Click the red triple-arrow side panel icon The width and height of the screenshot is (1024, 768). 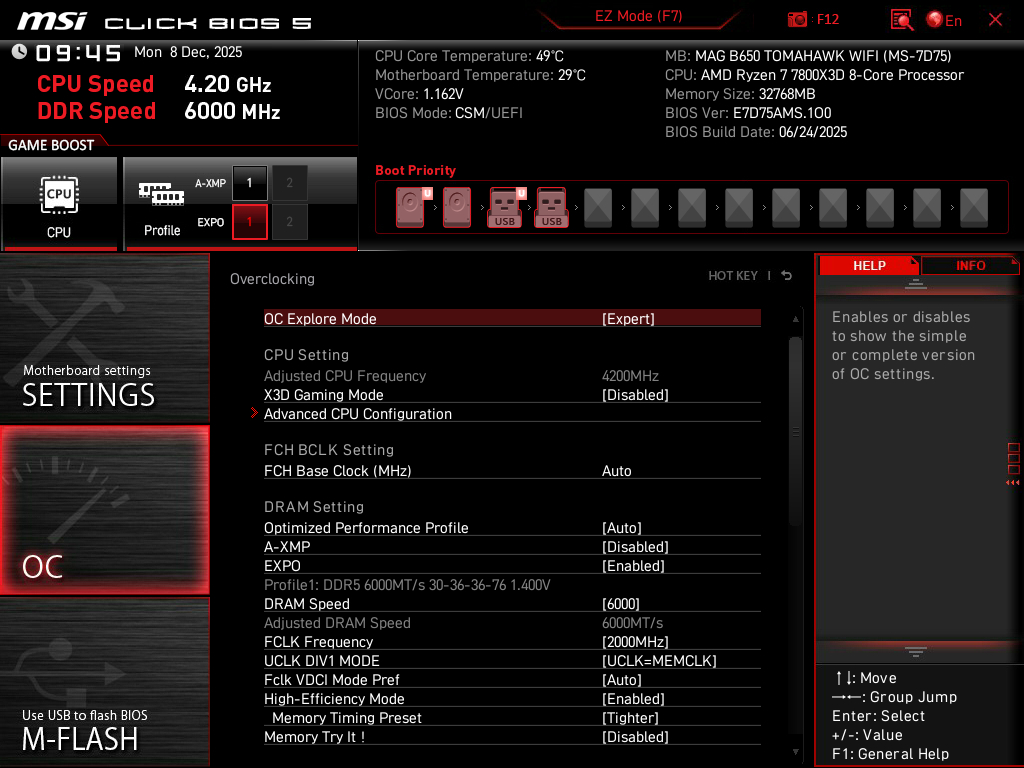tap(1012, 483)
